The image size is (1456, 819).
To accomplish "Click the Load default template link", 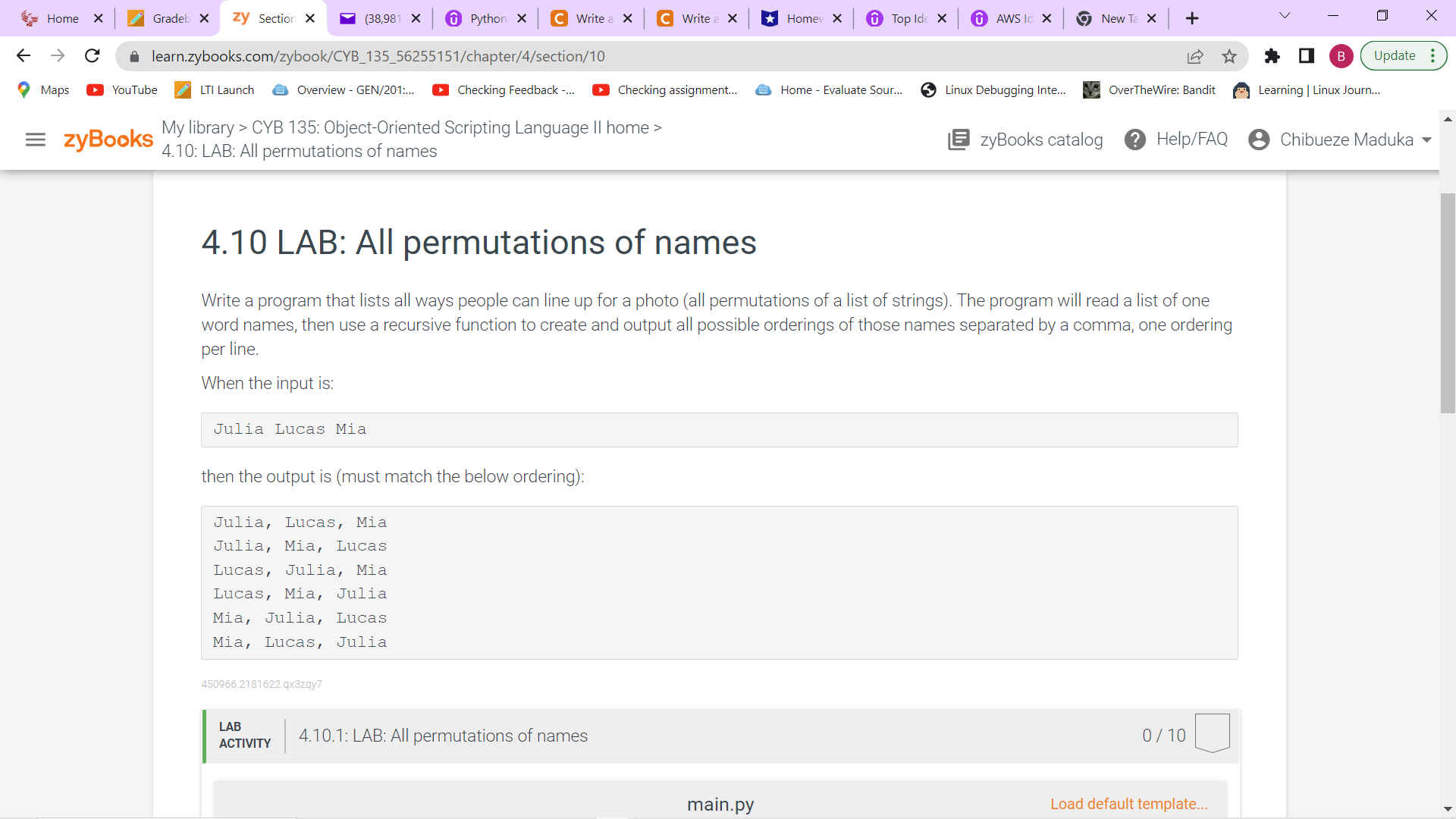I will (x=1129, y=804).
